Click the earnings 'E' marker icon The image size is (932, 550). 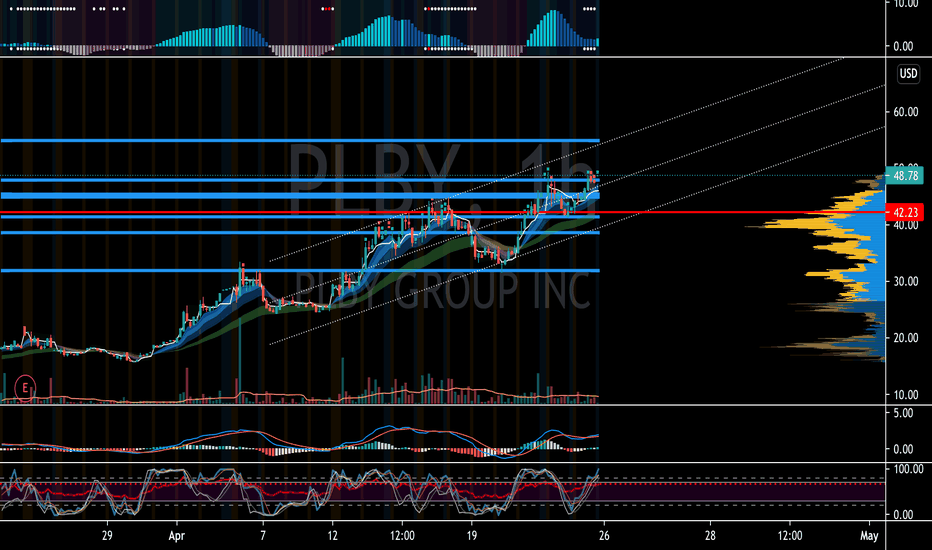click(25, 388)
